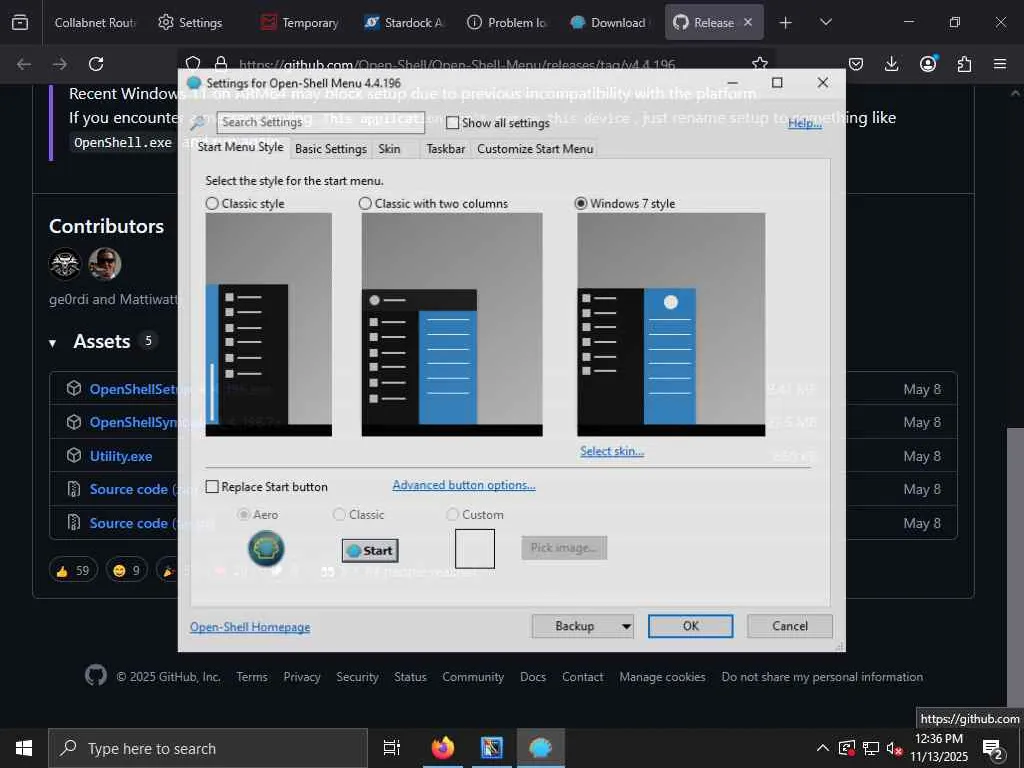Switch to the Settings browser tab
1024x768 pixels.
coord(199,23)
